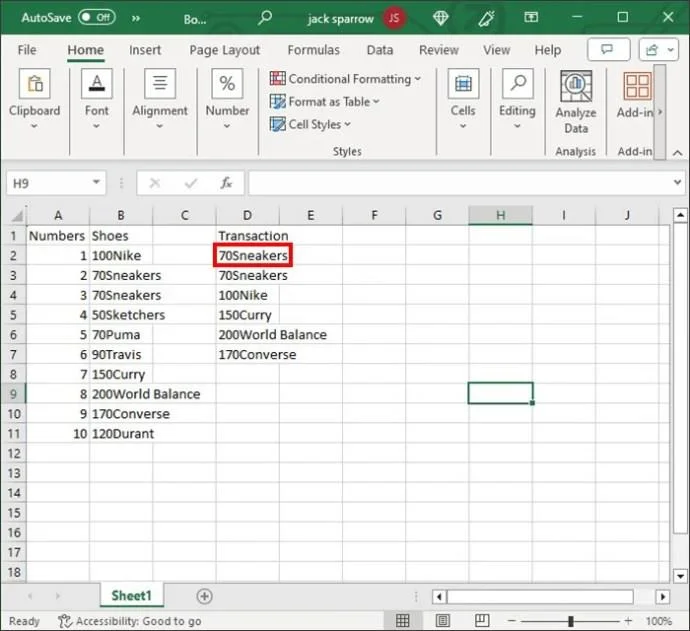Screen dimensions: 690x631
Task: Click the pen coming-soon icon in title bar
Action: tap(486, 18)
